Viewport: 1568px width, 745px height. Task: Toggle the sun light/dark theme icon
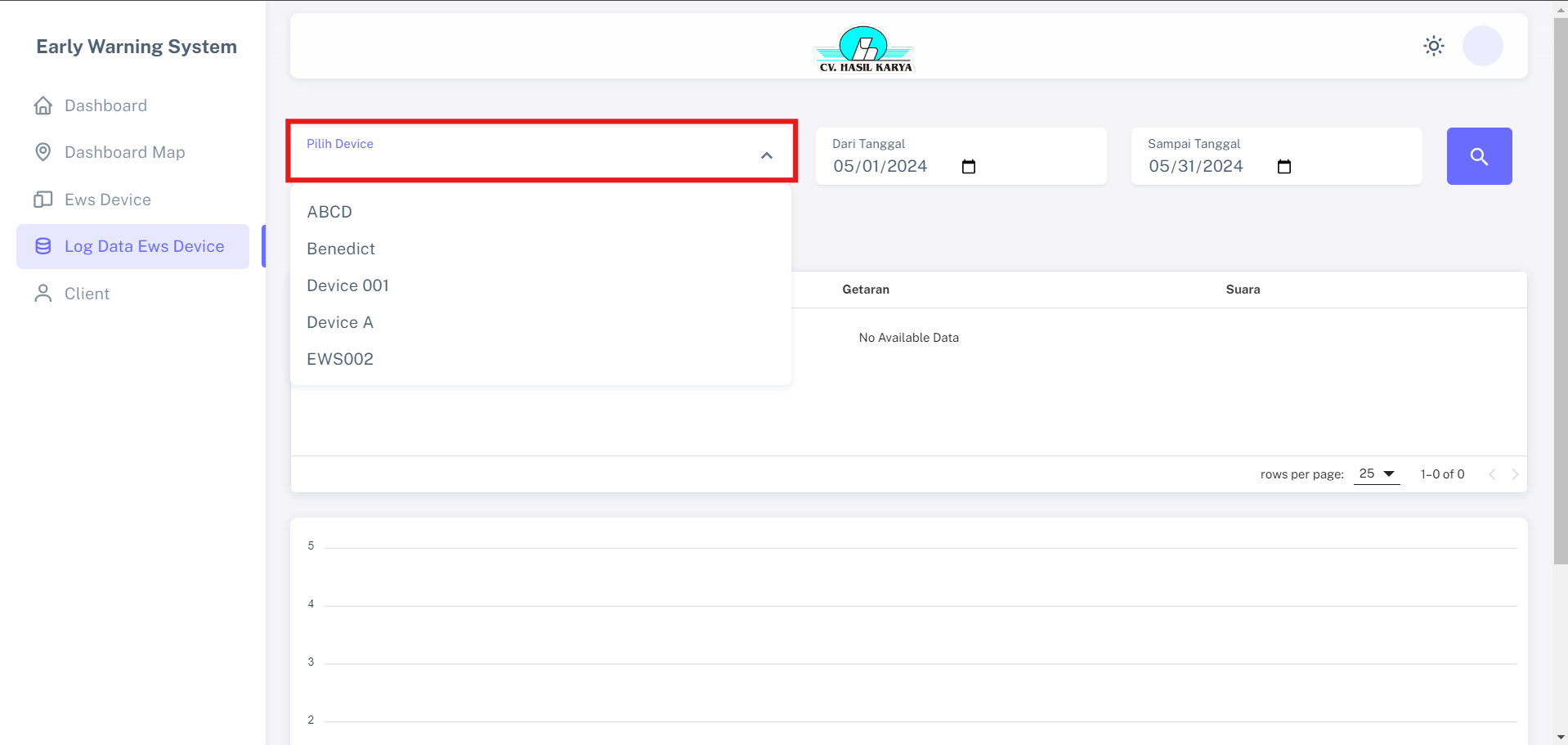(1433, 46)
